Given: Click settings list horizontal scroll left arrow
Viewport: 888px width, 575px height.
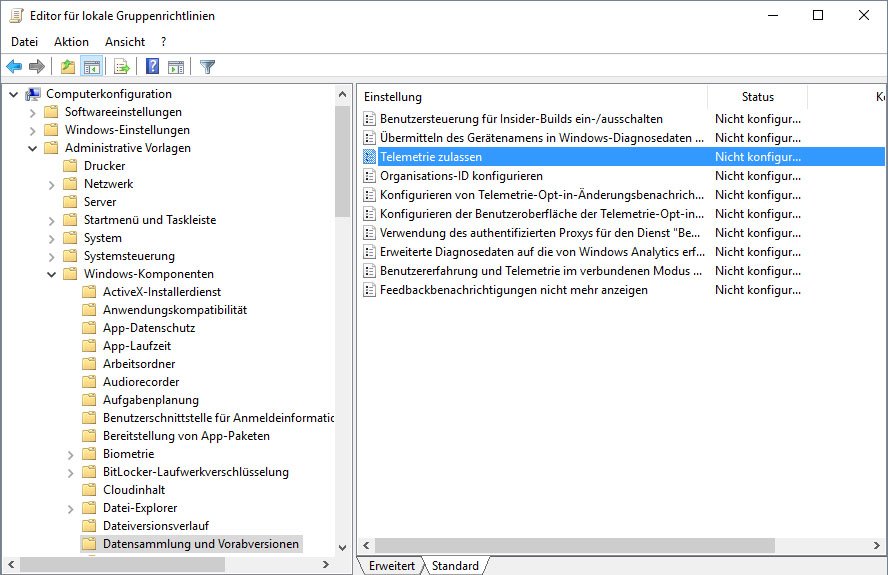Looking at the screenshot, I should (x=366, y=546).
